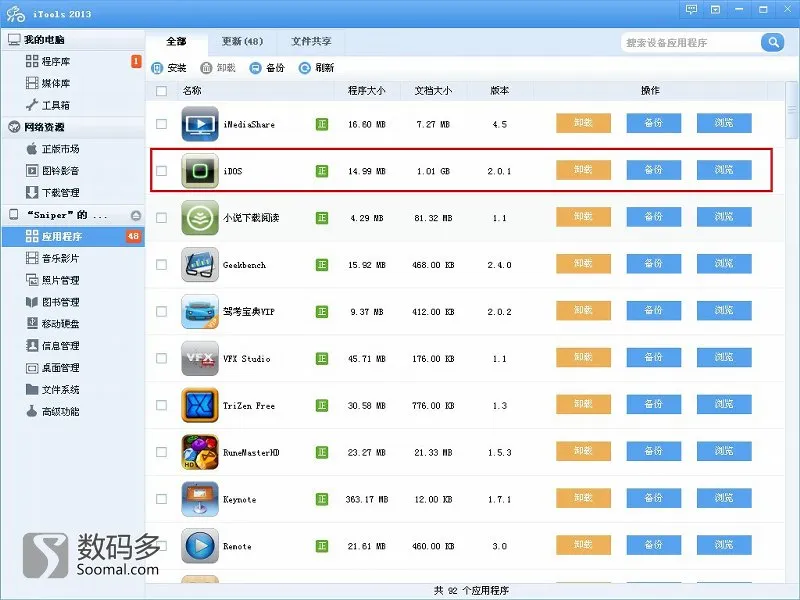
Task: Click the vertical scrollbar thumb of app list
Action: tap(791, 110)
